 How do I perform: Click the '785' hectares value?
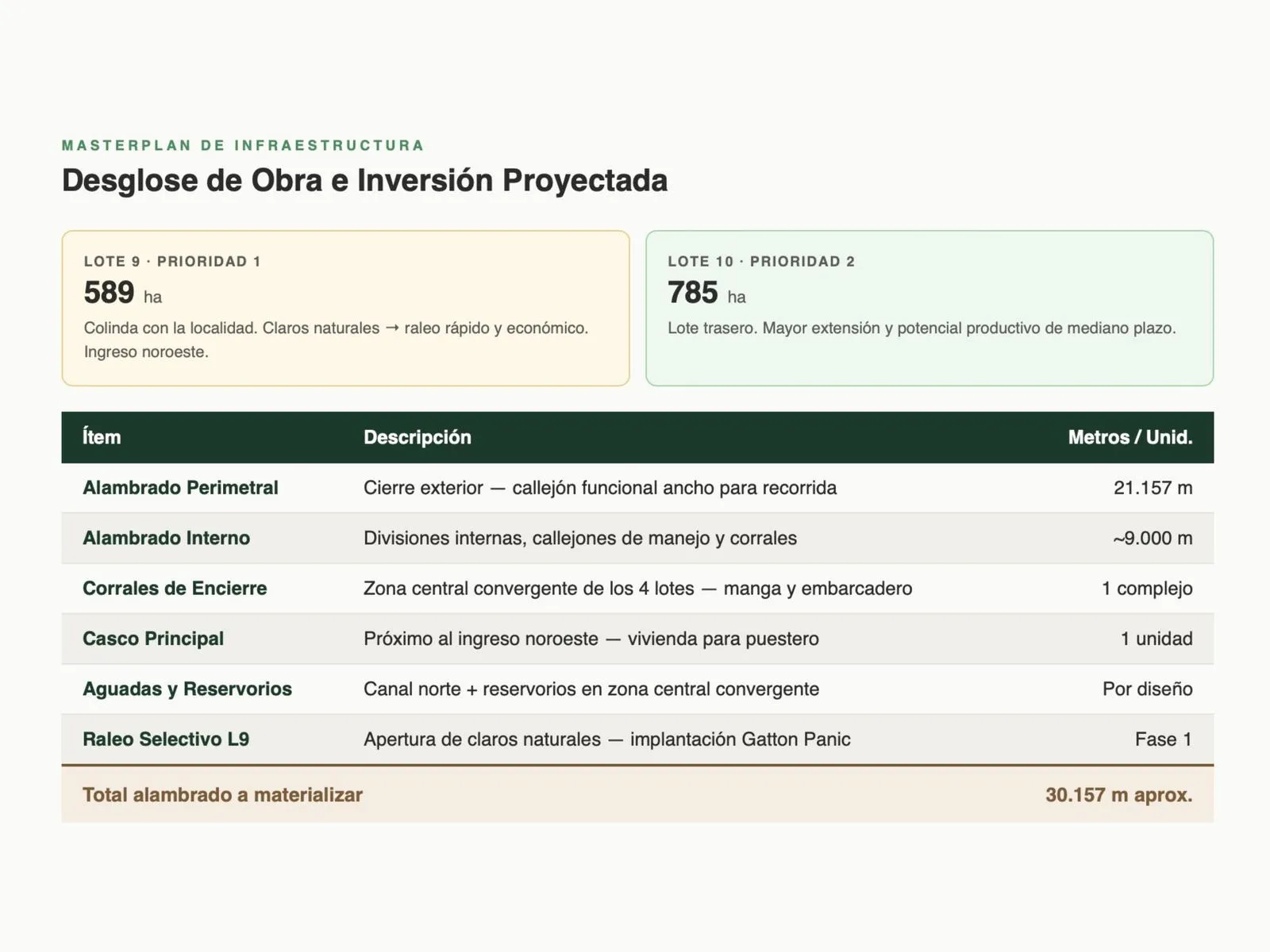click(x=693, y=293)
